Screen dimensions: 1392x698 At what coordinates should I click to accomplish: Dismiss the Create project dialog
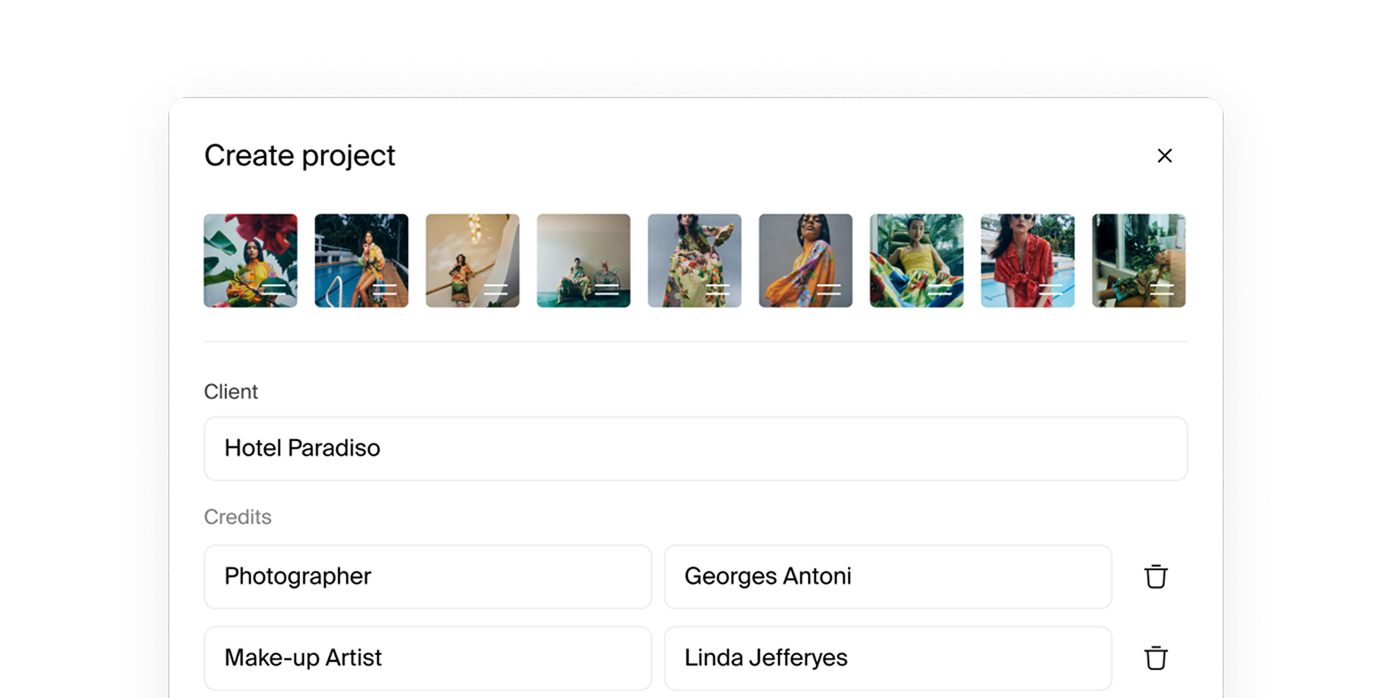click(1164, 155)
